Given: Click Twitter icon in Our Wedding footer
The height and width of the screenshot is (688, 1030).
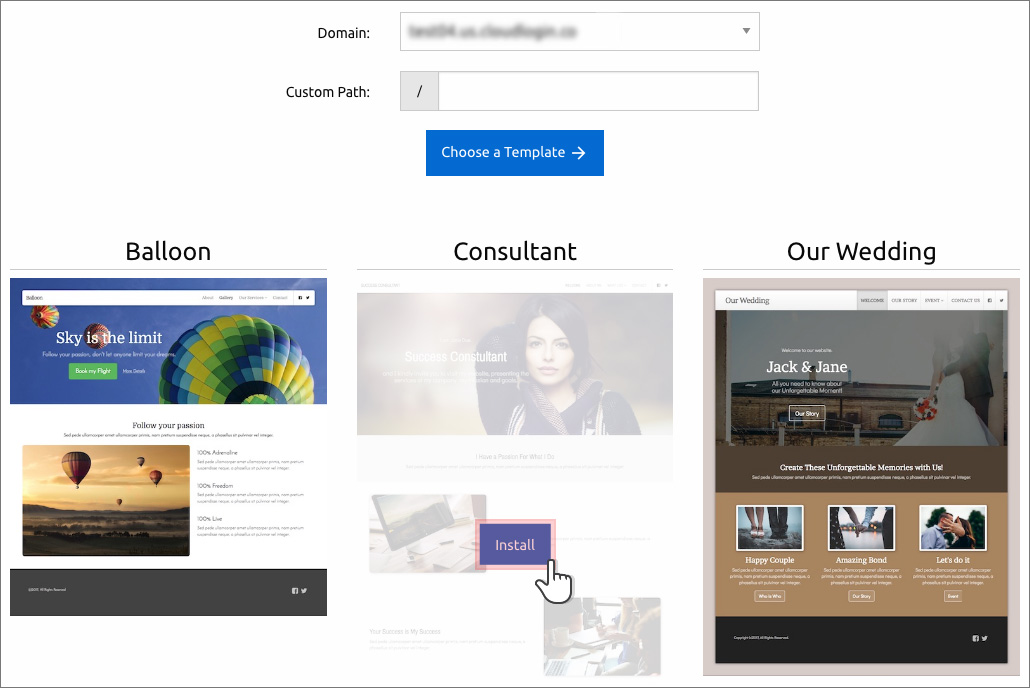Looking at the screenshot, I should [x=984, y=638].
